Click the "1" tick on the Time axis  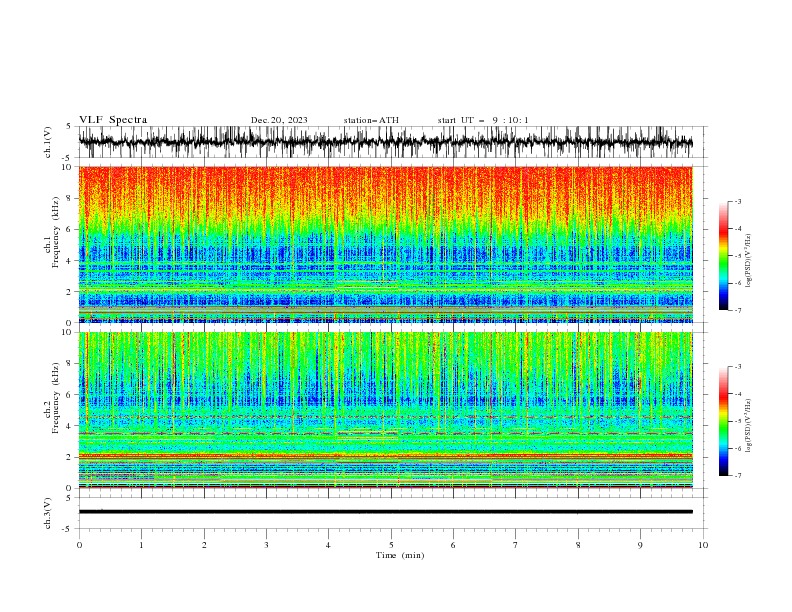pos(141,545)
